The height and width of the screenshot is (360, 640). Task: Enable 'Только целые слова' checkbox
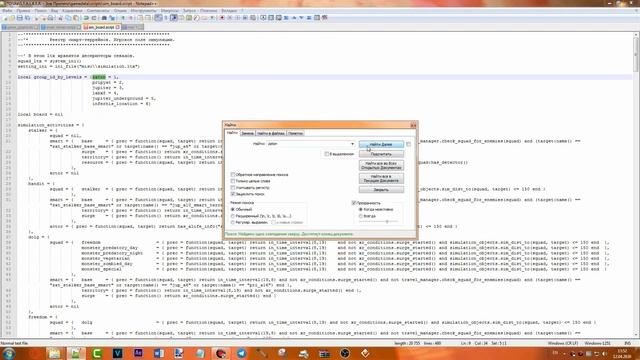pyautogui.click(x=233, y=181)
